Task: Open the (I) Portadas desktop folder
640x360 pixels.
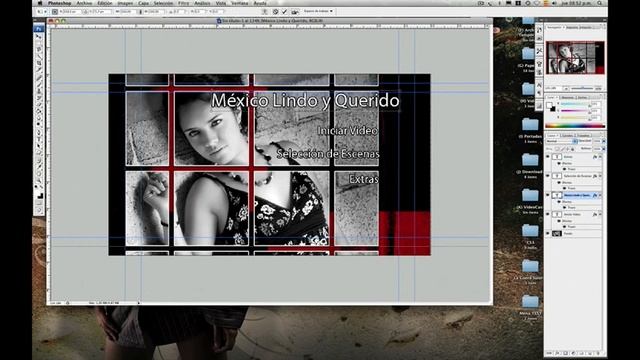Action: 530,124
